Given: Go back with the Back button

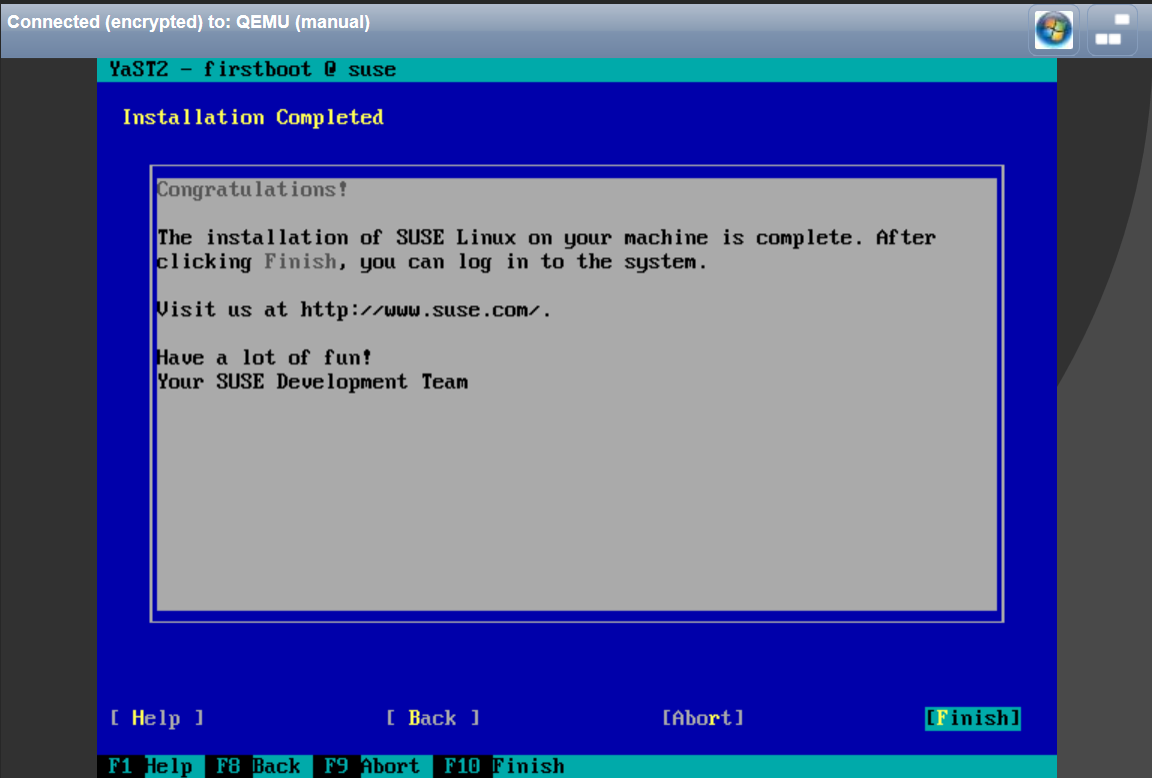Looking at the screenshot, I should point(433,718).
